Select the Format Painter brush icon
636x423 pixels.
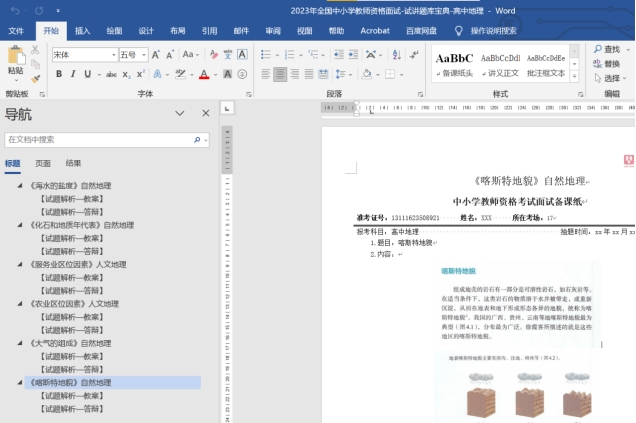(x=36, y=79)
